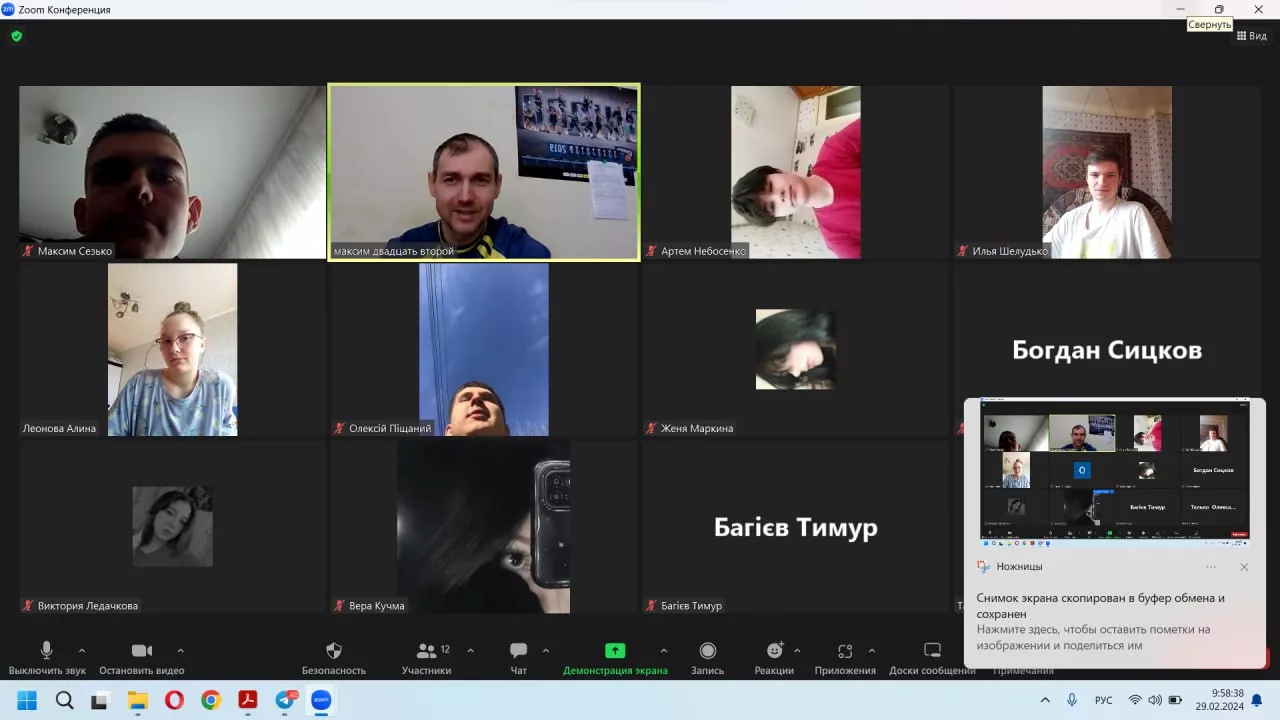Switch to Zoom taskbar icon
Image resolution: width=1280 pixels, height=720 pixels.
click(321, 700)
